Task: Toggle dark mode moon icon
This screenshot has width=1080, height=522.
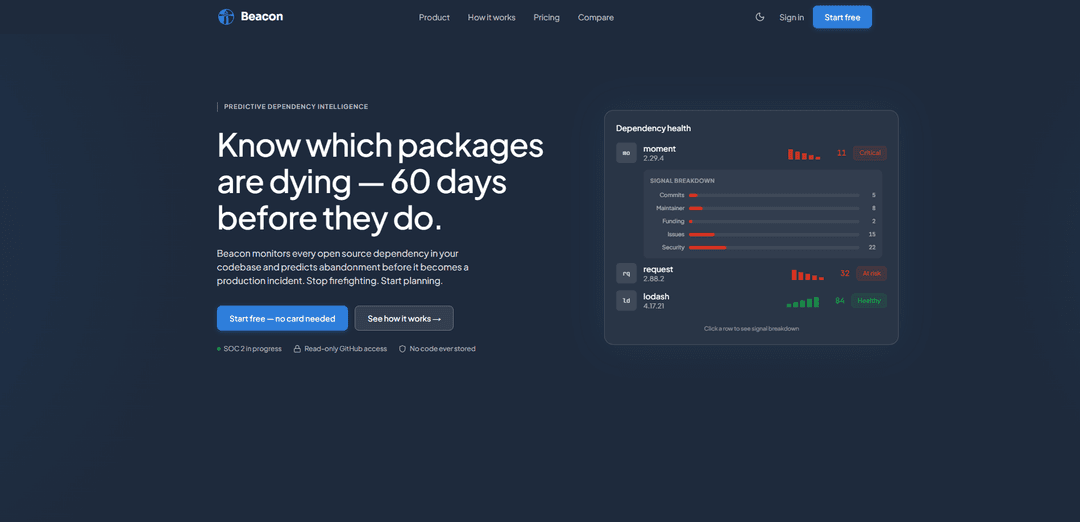Action: (x=760, y=17)
